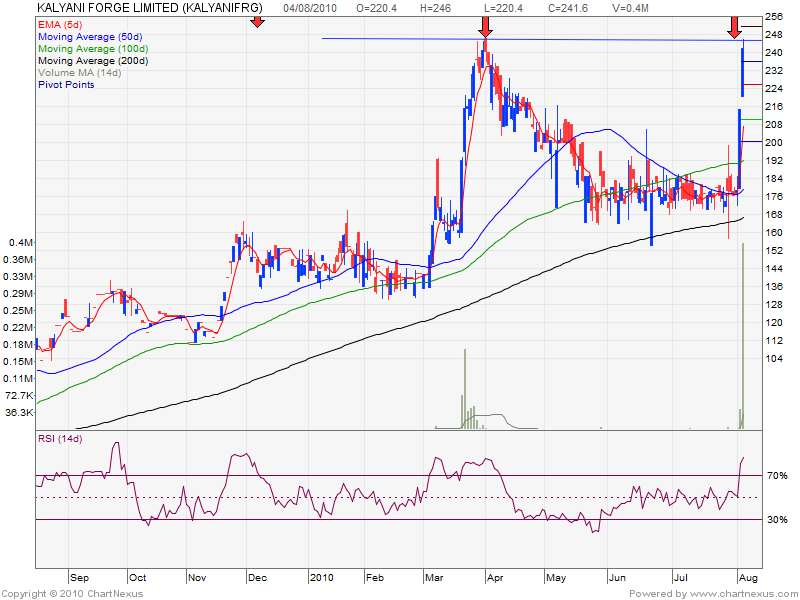Click the 200 price axis label
The height and width of the screenshot is (600, 800).
pyautogui.click(x=774, y=142)
